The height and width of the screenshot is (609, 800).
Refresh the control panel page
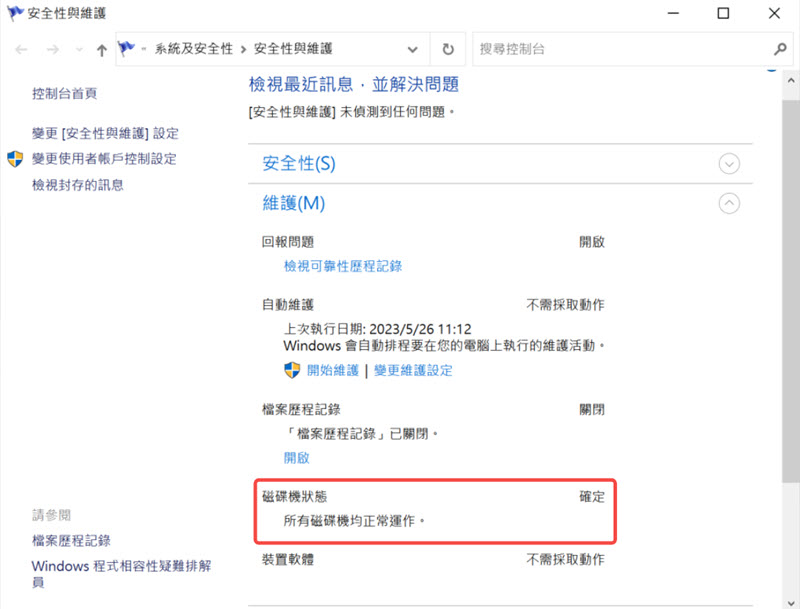click(x=447, y=49)
